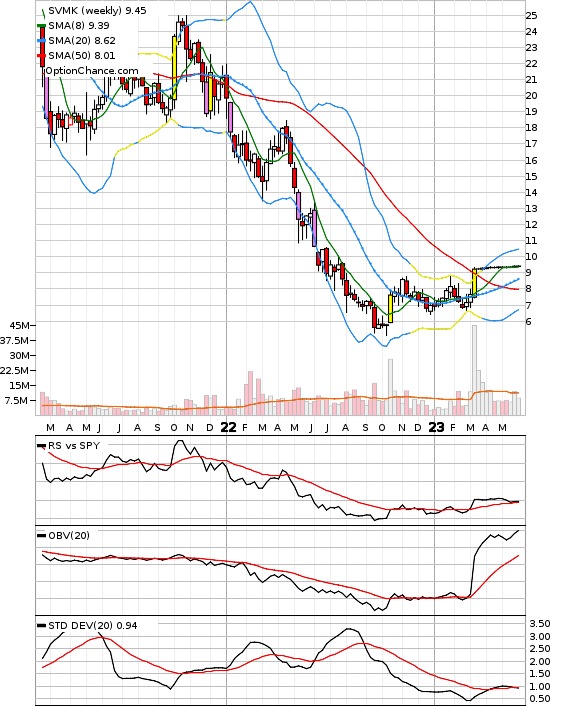Click the bold 22 year marker
The image size is (566, 706).
coord(228,427)
